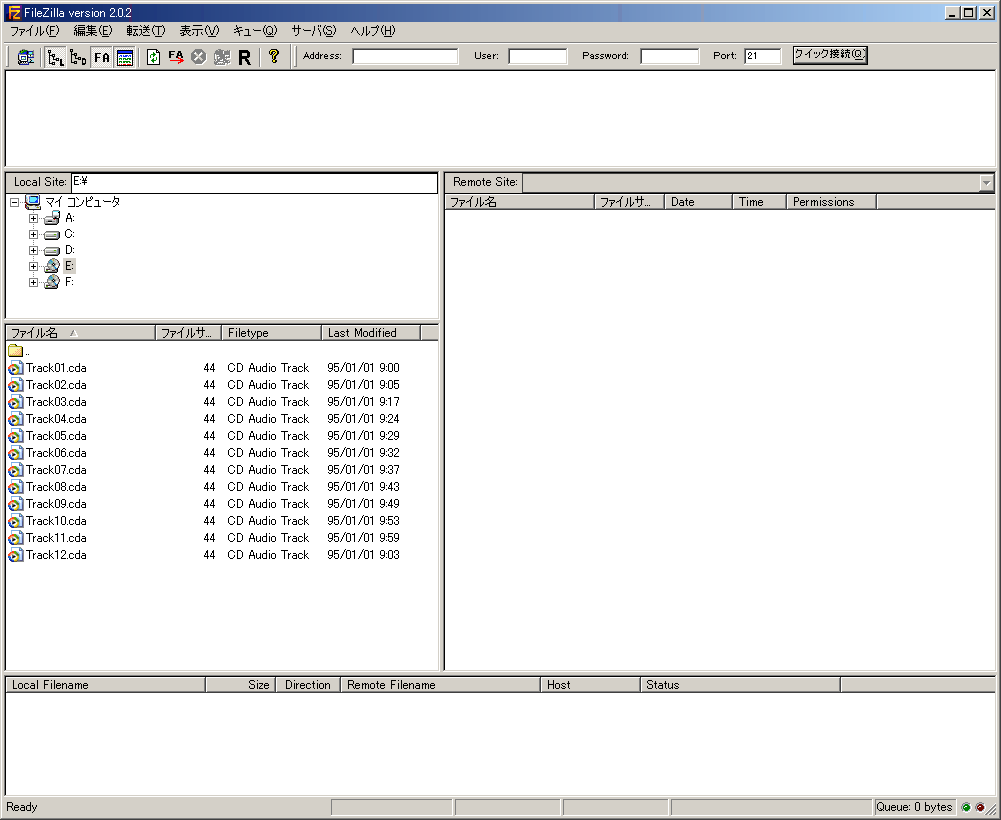Open the ファイル(F) menu
This screenshot has width=1001, height=820.
click(34, 31)
